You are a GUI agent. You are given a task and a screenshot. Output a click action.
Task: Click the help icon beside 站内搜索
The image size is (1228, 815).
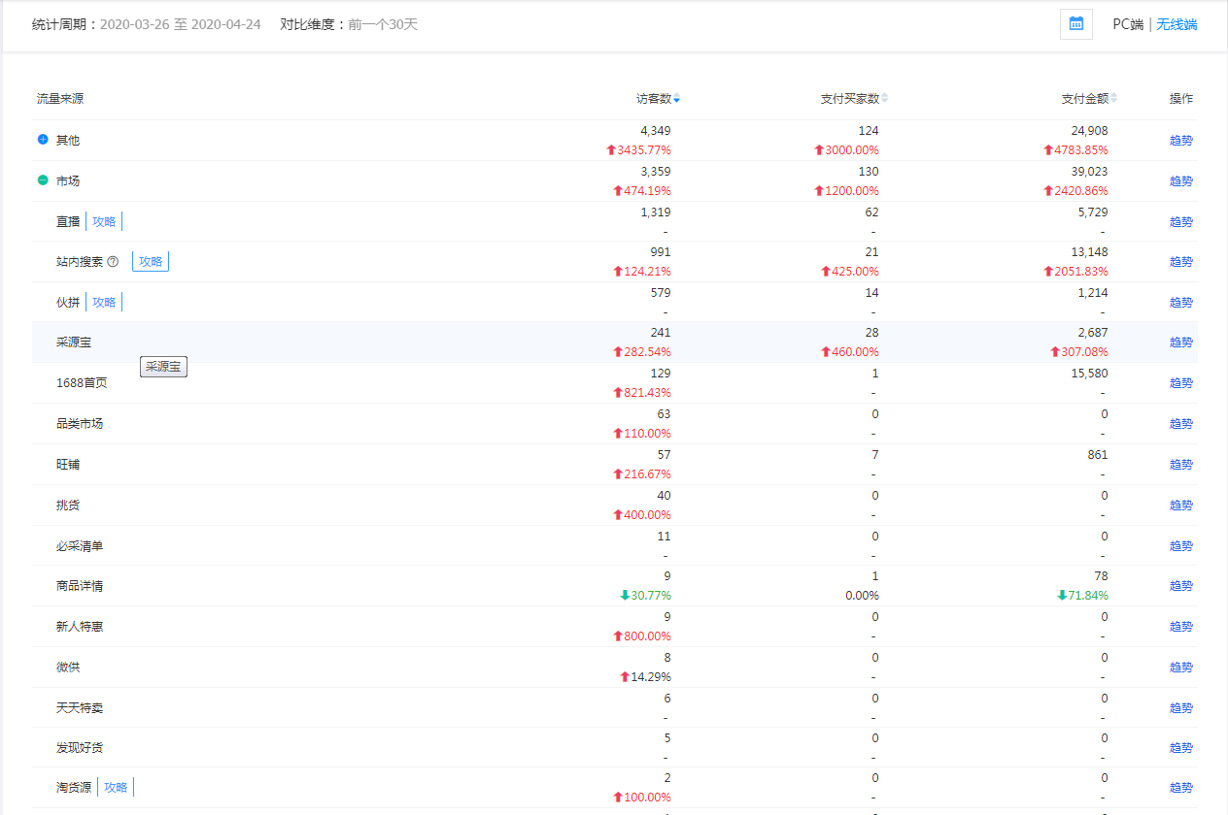[x=113, y=262]
